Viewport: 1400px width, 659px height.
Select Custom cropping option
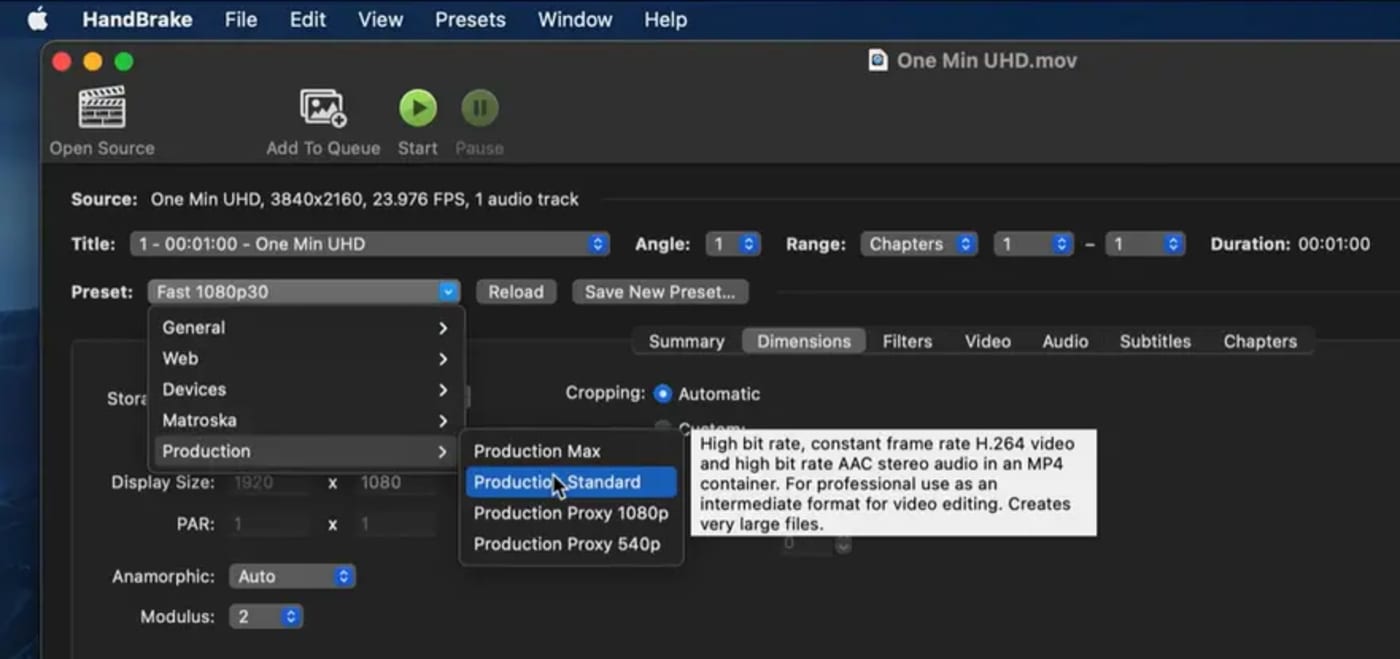[x=662, y=424]
